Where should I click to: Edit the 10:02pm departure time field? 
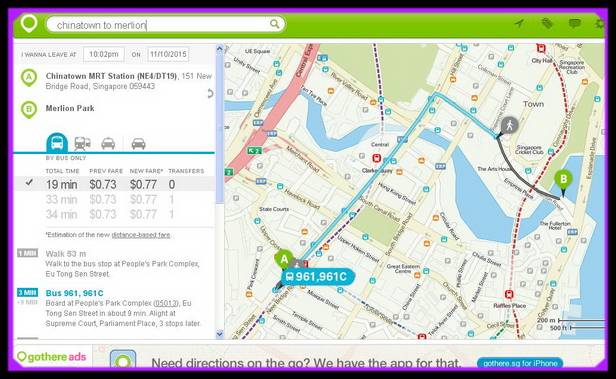[104, 54]
